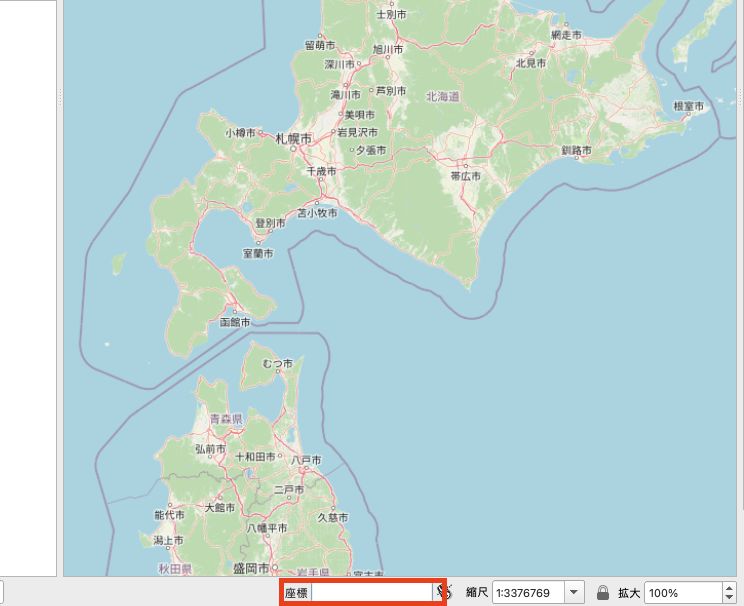Image resolution: width=744 pixels, height=606 pixels.
Task: Click the 弘前市 map label
Action: (210, 449)
